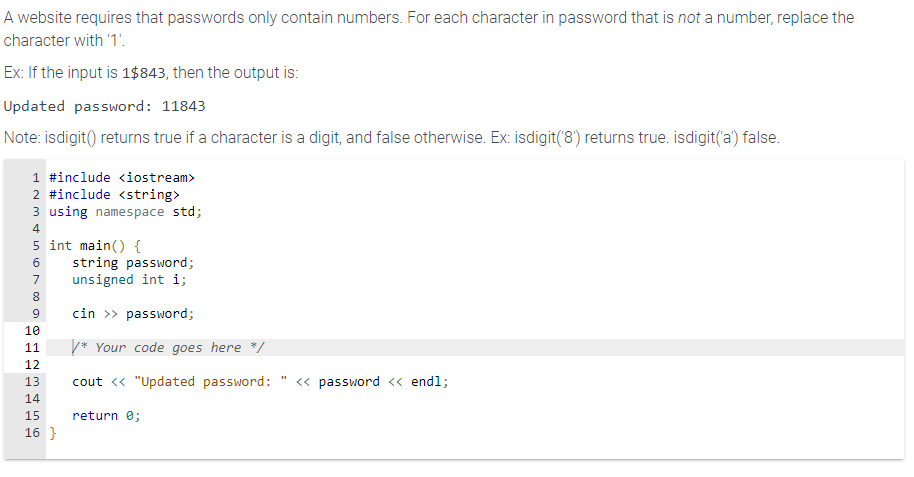Click the editable line 11 code comment
This screenshot has height=477, width=914.
(168, 348)
